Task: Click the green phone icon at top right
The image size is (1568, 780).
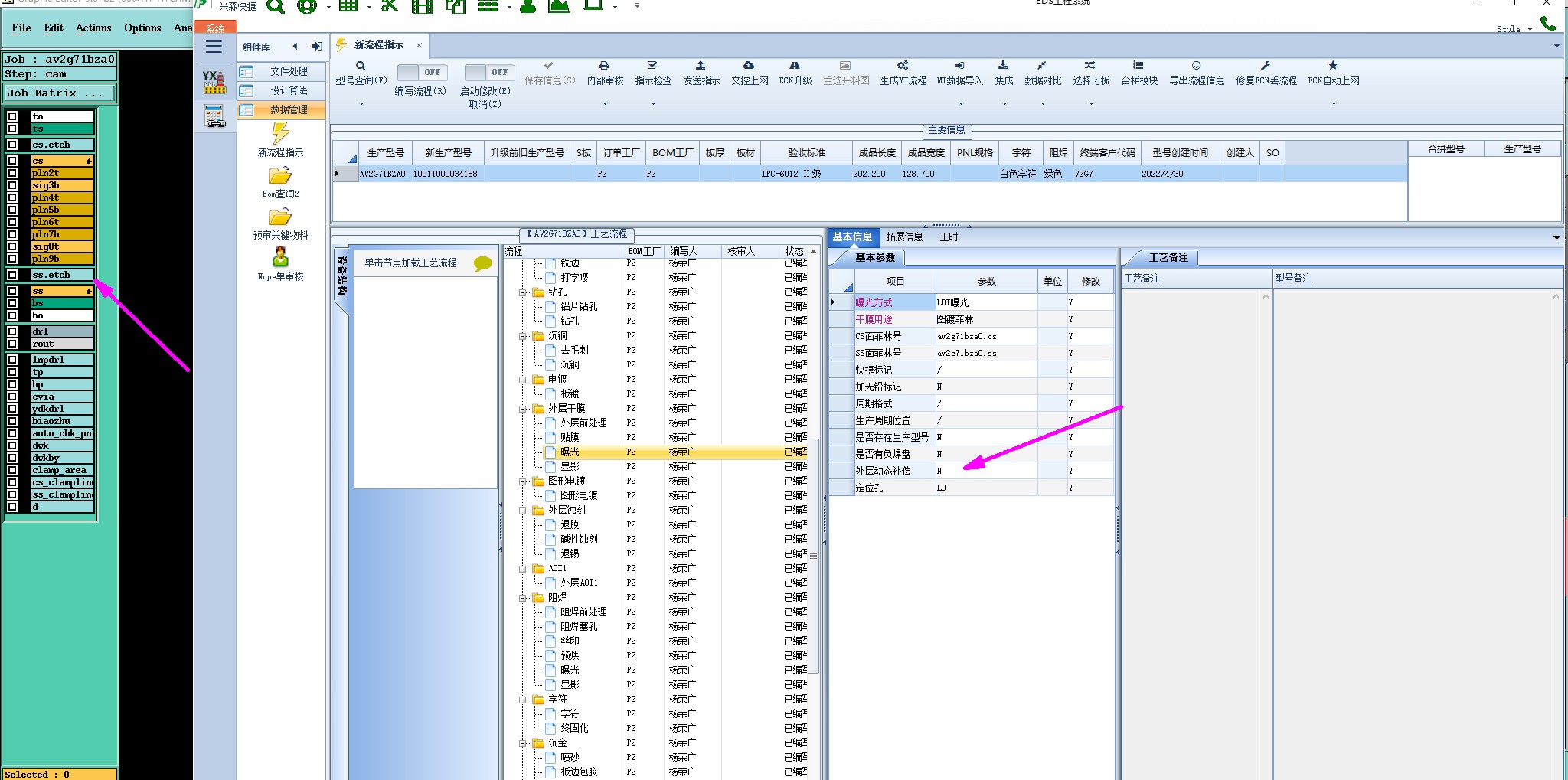Action: [x=1548, y=24]
